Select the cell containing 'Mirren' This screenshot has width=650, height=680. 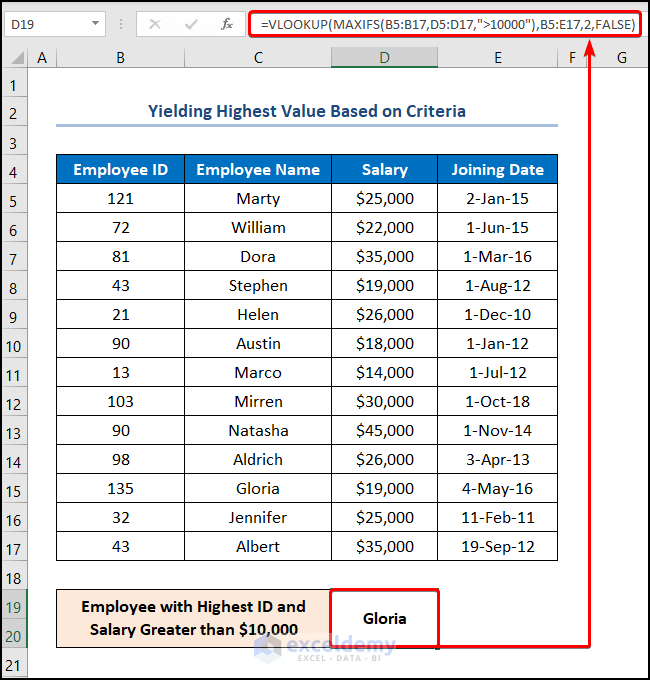tap(258, 402)
